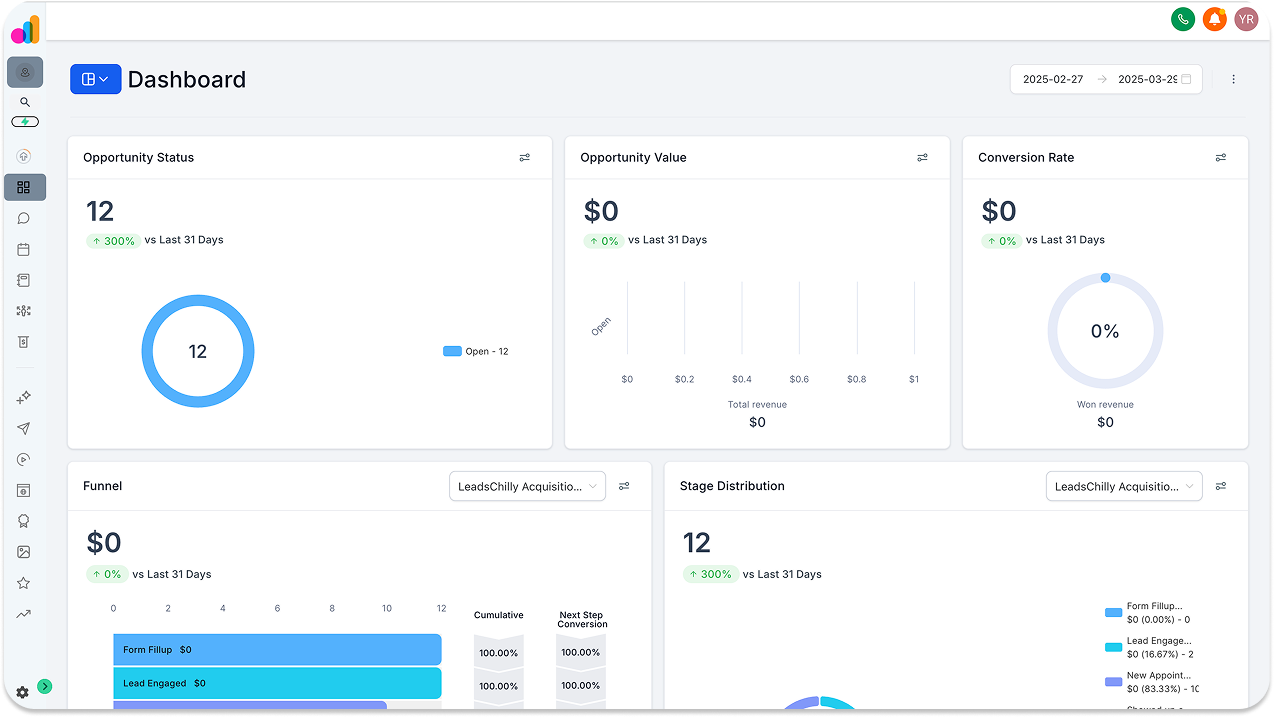Click the app logo in sidebar

25,30
